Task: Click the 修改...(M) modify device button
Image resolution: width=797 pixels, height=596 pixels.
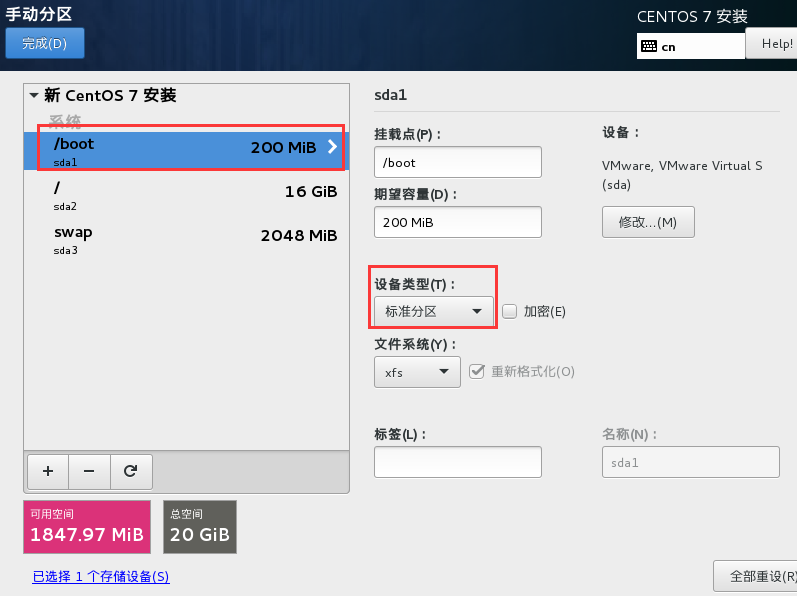Action: 648,222
